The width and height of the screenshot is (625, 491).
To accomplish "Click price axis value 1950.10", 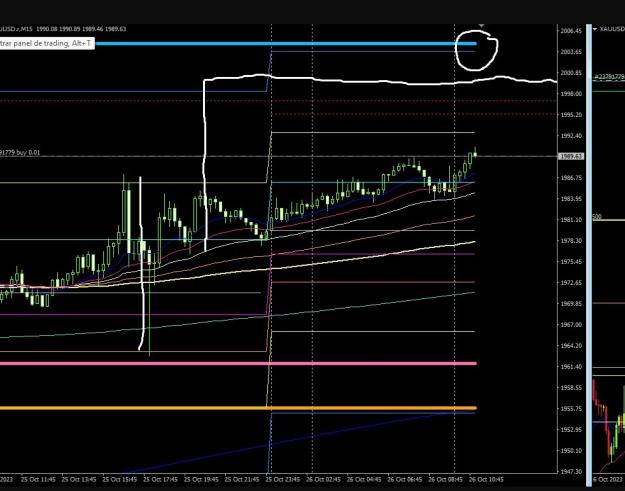I will (x=571, y=451).
